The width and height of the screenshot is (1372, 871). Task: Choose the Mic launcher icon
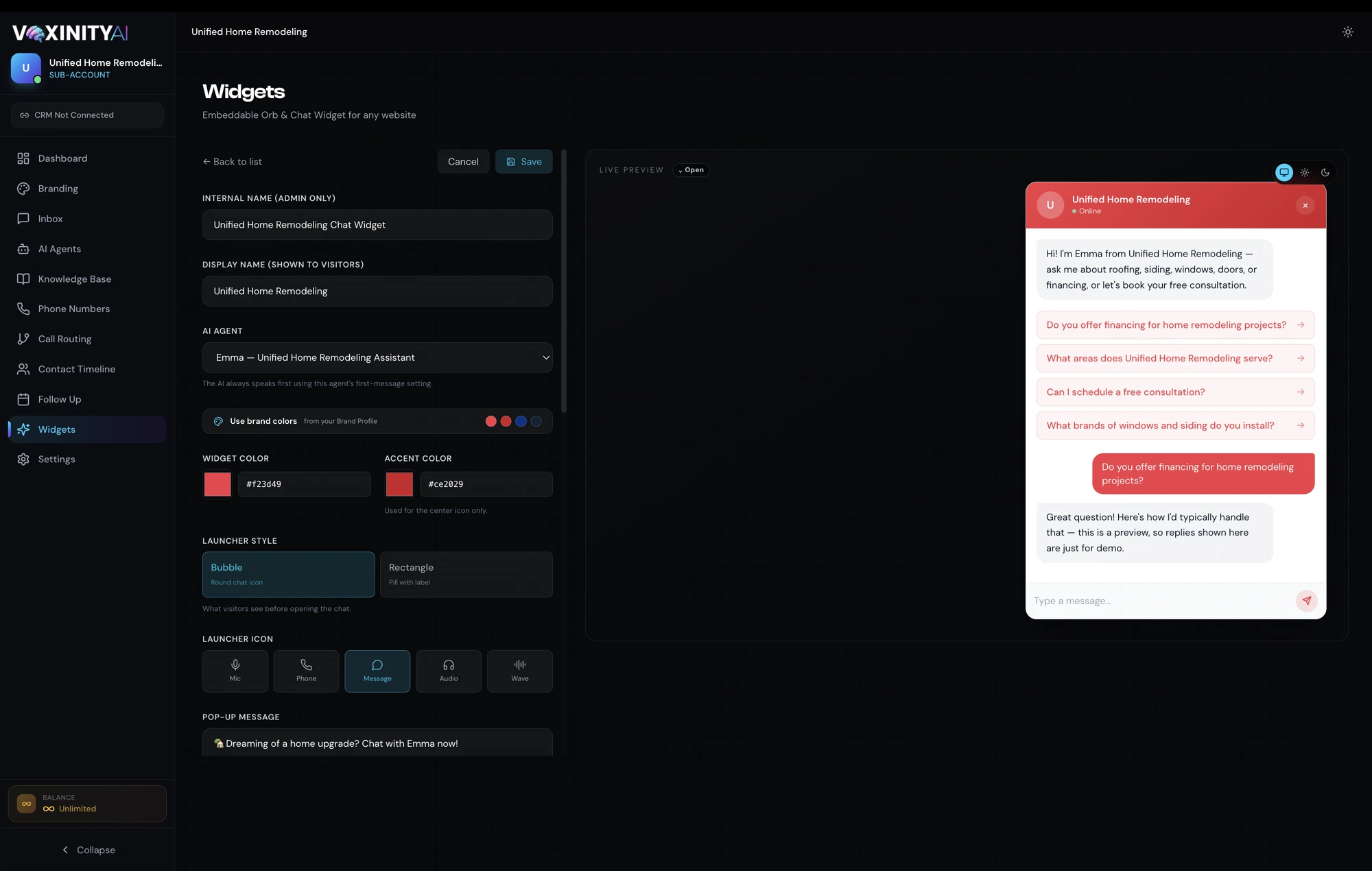(x=235, y=671)
